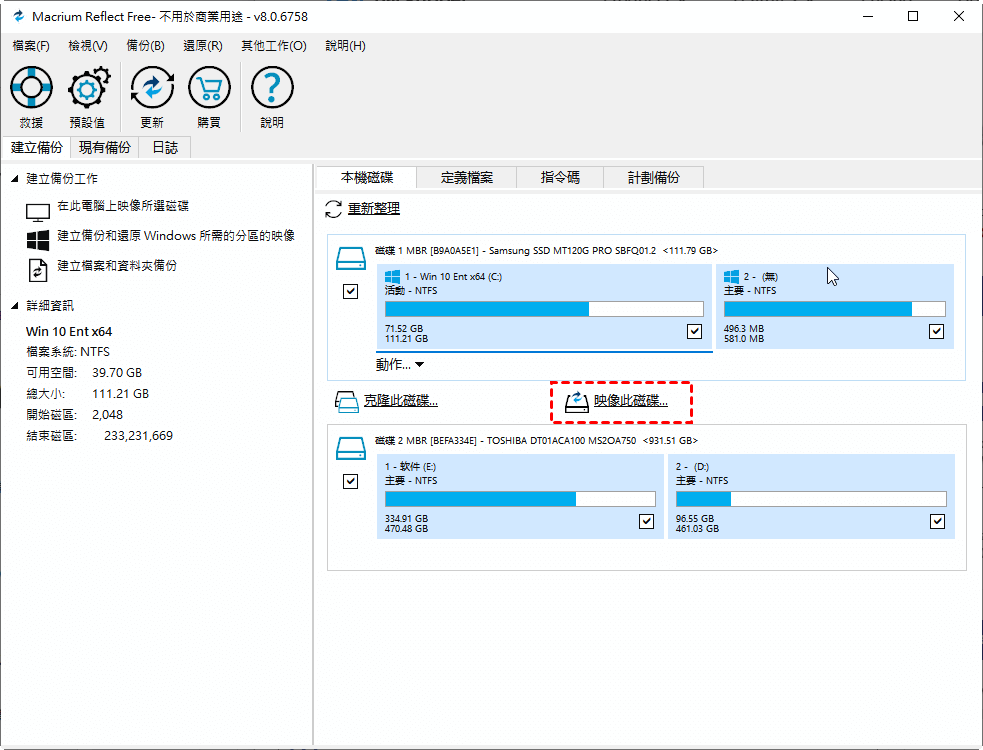
Task: Click the C: partition usage bar
Action: click(x=544, y=309)
